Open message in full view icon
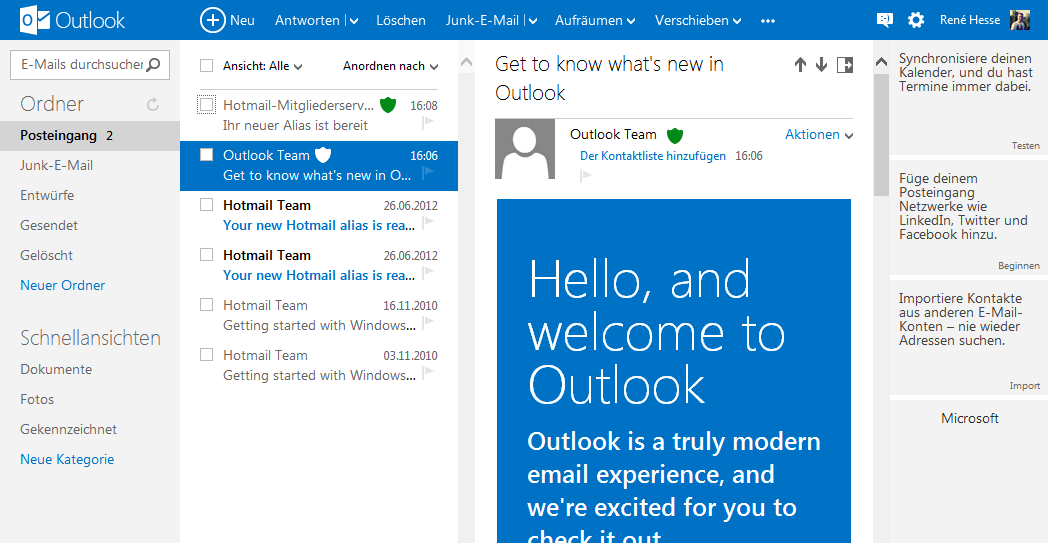The width and height of the screenshot is (1048, 543). (845, 65)
